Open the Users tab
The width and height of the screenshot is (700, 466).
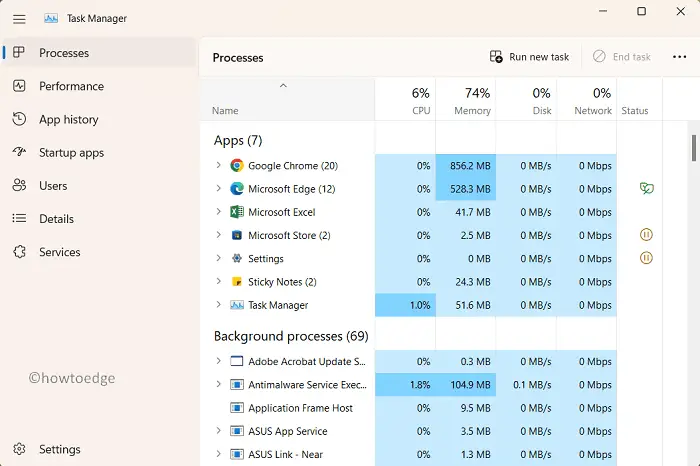point(99,185)
